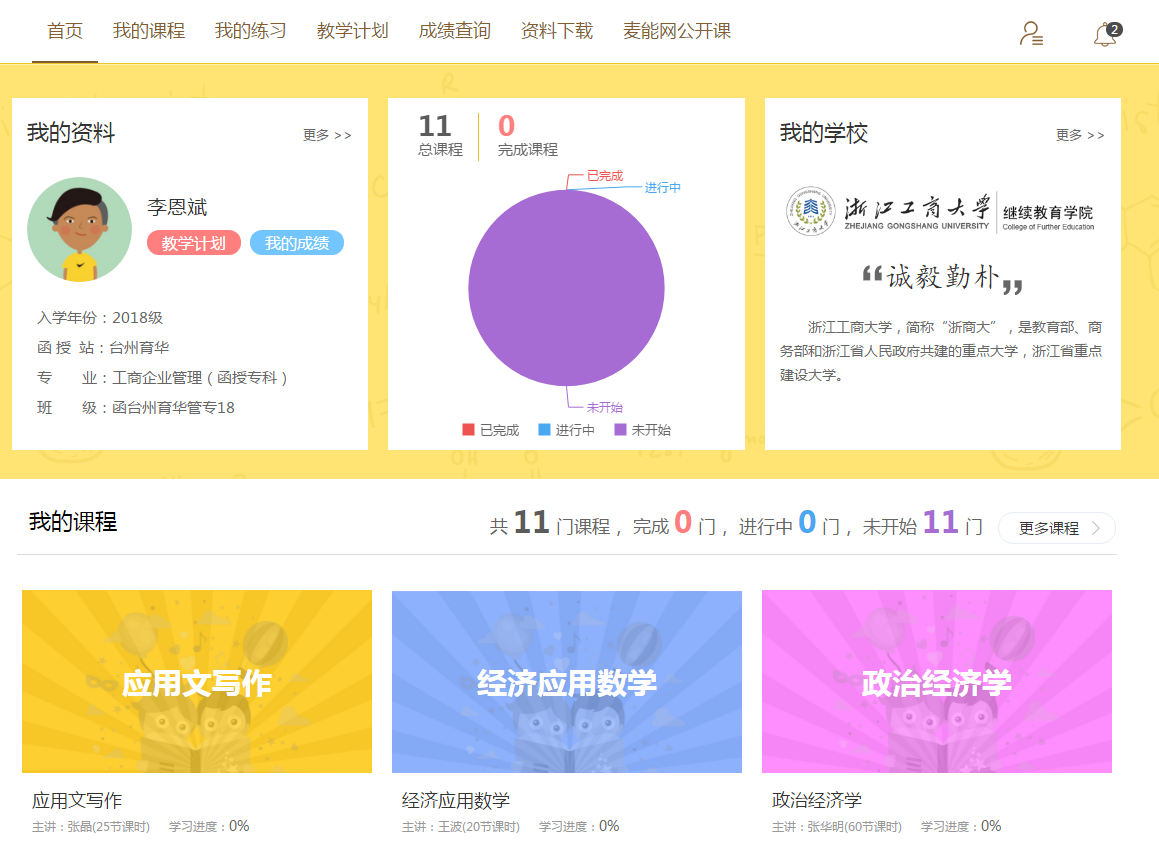
Task: Toggle the 未开始 purple legend item
Action: pos(642,430)
